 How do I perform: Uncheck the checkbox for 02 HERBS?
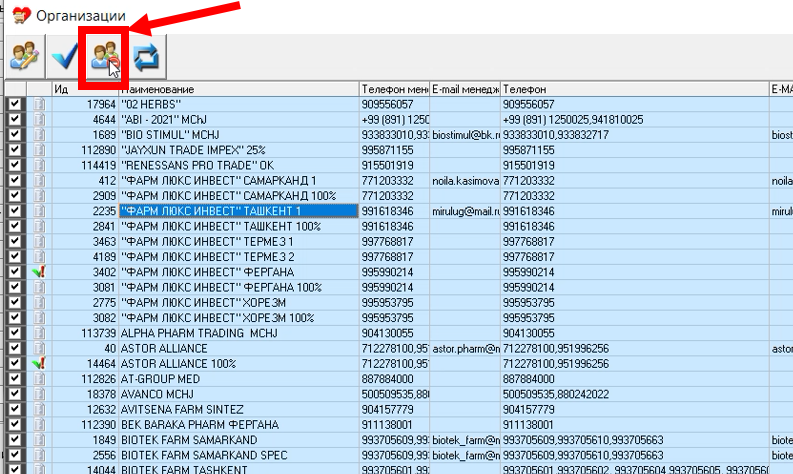(x=15, y=104)
